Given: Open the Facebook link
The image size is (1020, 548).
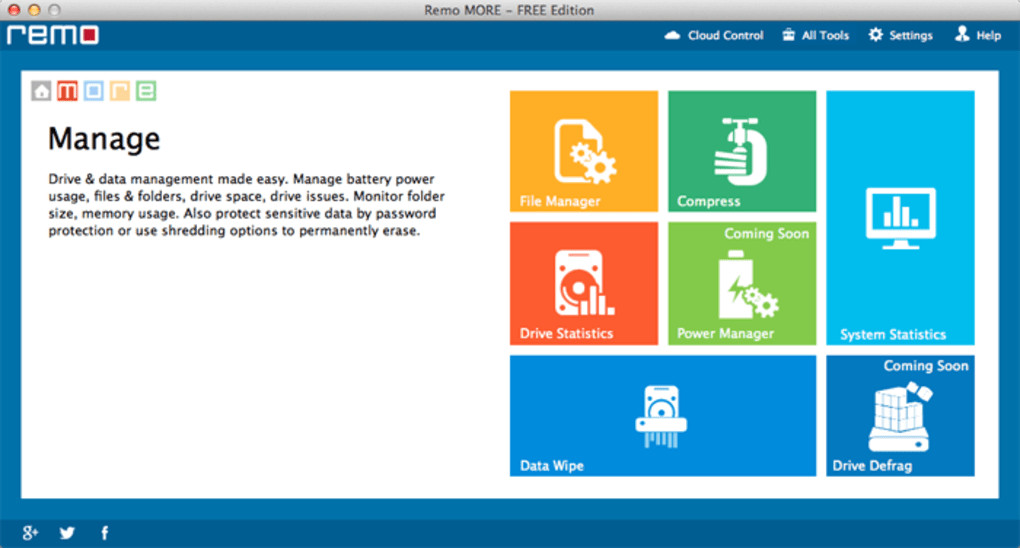Looking at the screenshot, I should (105, 533).
